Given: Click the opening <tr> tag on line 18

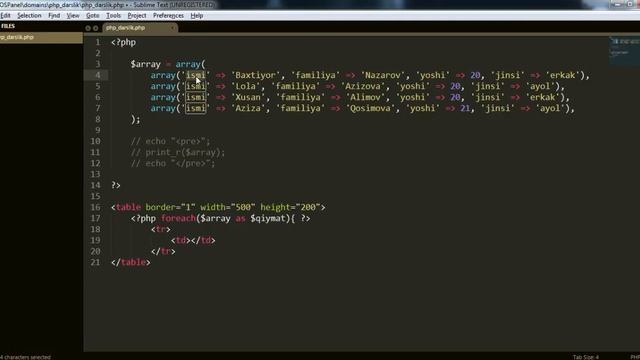Looking at the screenshot, I should (161, 229).
